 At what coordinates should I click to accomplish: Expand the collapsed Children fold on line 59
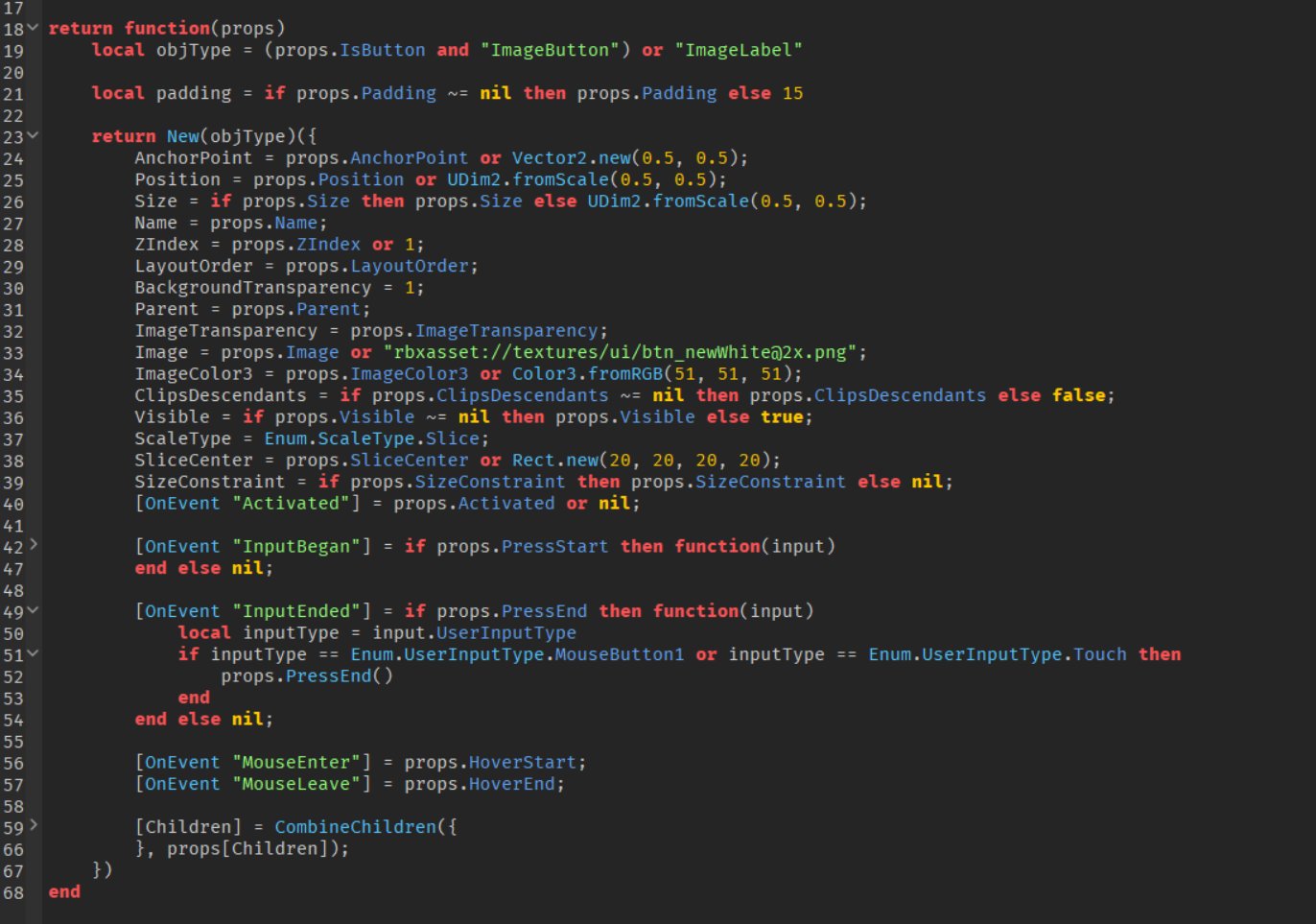click(x=34, y=826)
